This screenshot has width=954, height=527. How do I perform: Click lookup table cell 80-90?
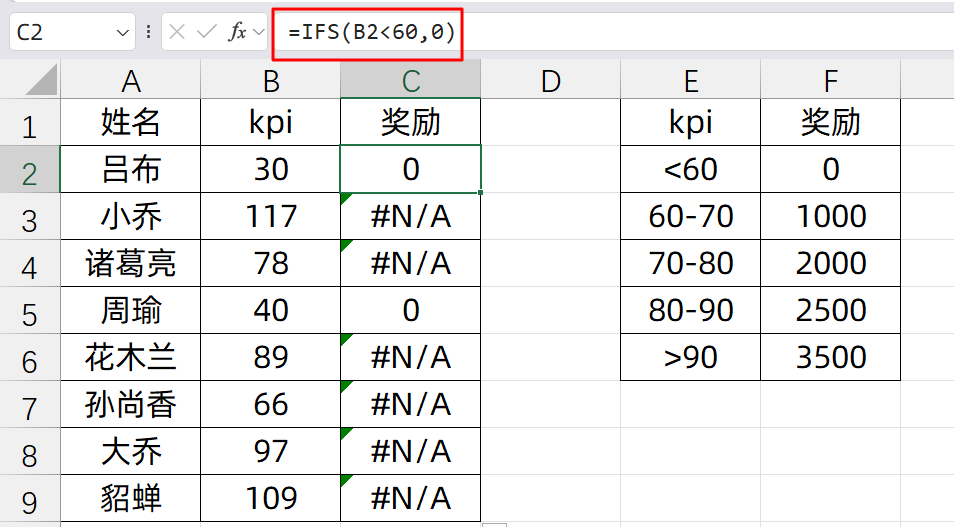[x=691, y=310]
